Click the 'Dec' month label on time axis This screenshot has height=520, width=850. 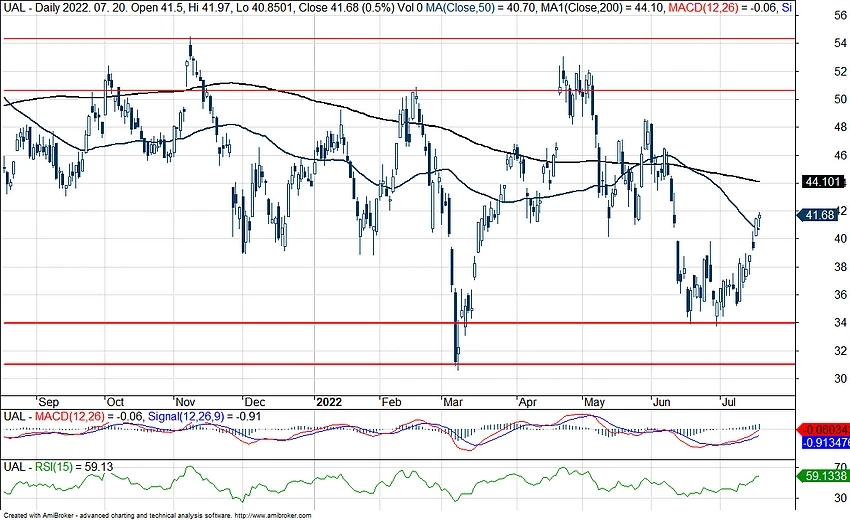coord(255,402)
